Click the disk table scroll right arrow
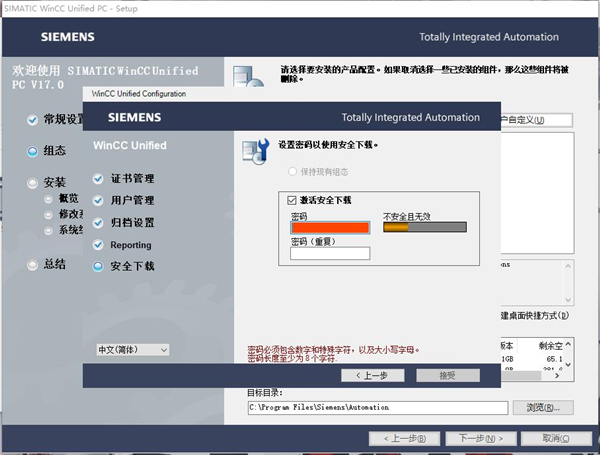 click(557, 376)
